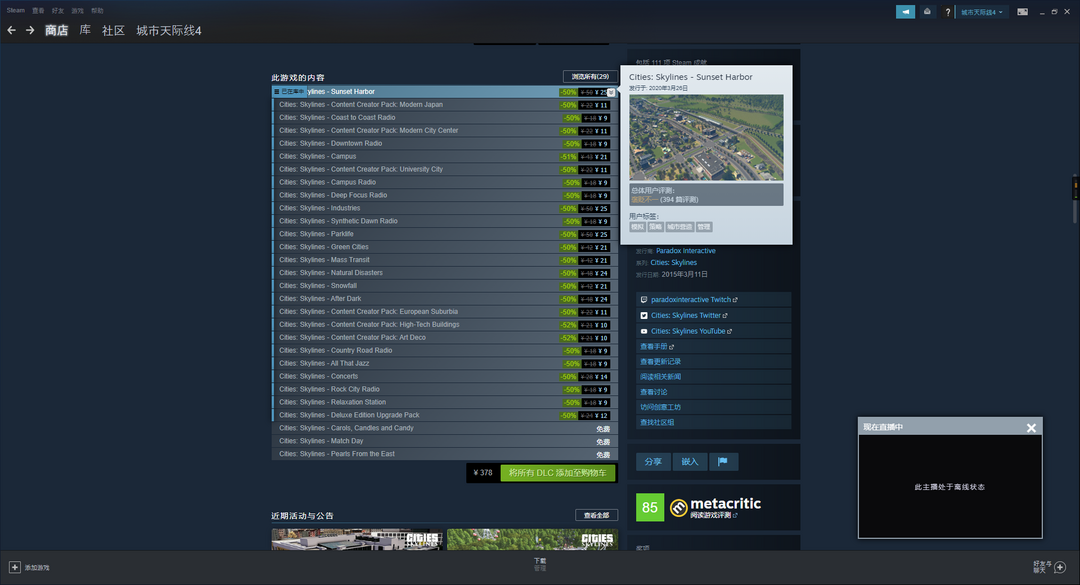Open the 好友 menu

tap(58, 10)
